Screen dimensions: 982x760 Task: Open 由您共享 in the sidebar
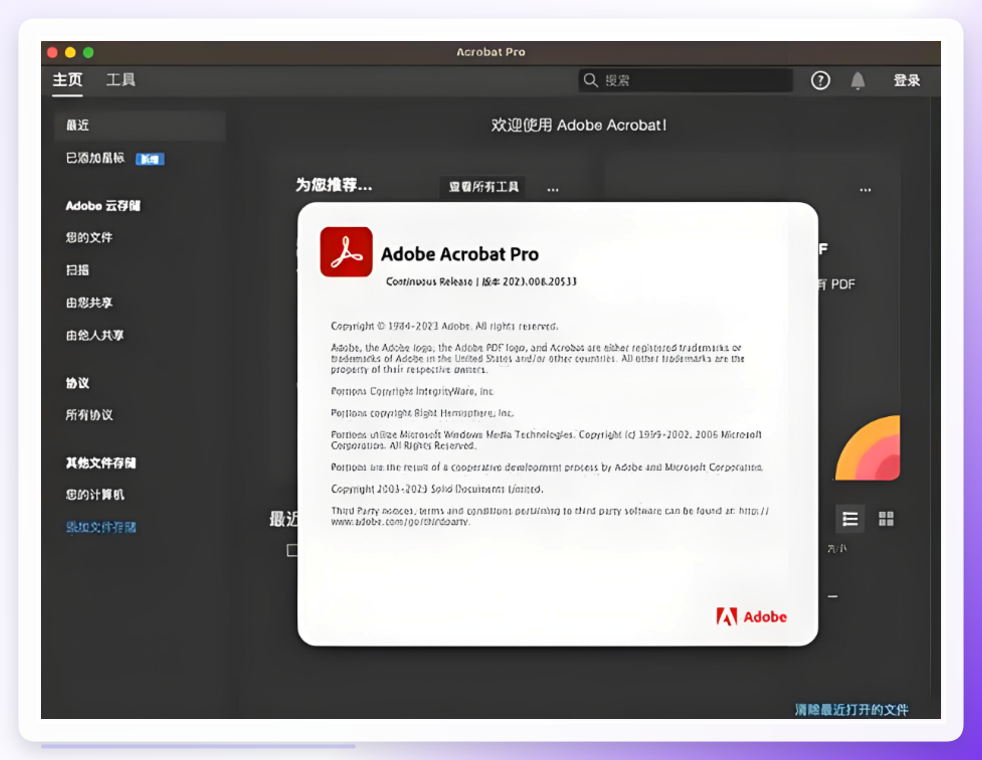pyautogui.click(x=89, y=303)
